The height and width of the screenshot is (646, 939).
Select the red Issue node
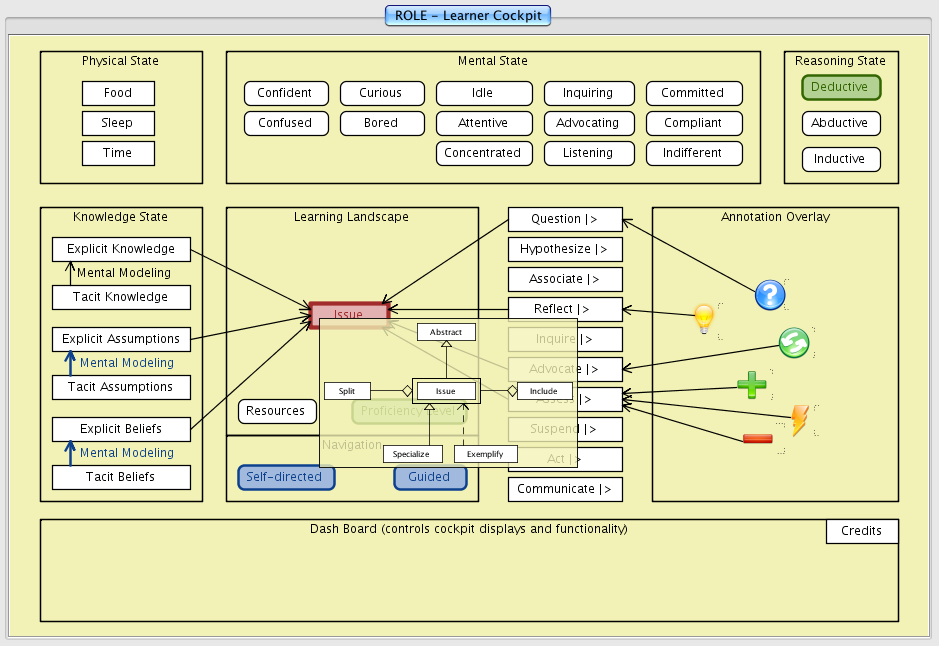click(x=349, y=315)
